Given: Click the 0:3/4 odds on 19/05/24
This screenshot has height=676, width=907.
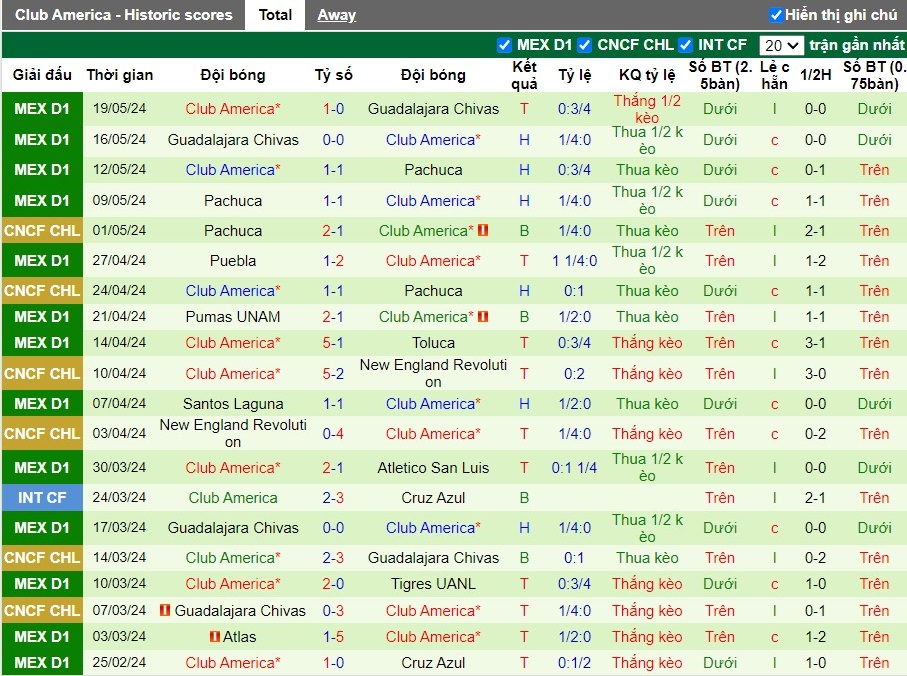Looking at the screenshot, I should 574,109.
